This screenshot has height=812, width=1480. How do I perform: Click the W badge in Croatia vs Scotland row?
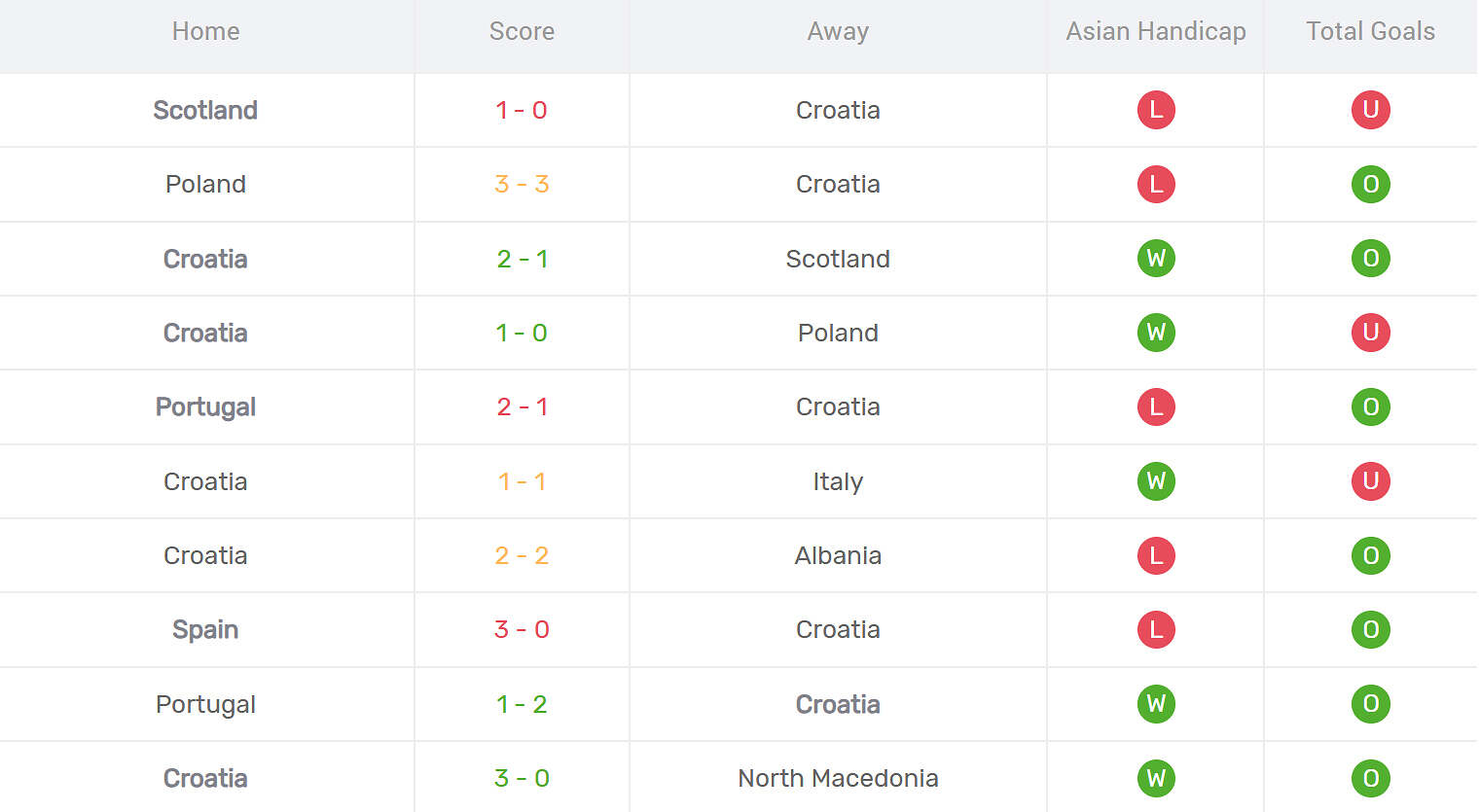(x=1156, y=259)
